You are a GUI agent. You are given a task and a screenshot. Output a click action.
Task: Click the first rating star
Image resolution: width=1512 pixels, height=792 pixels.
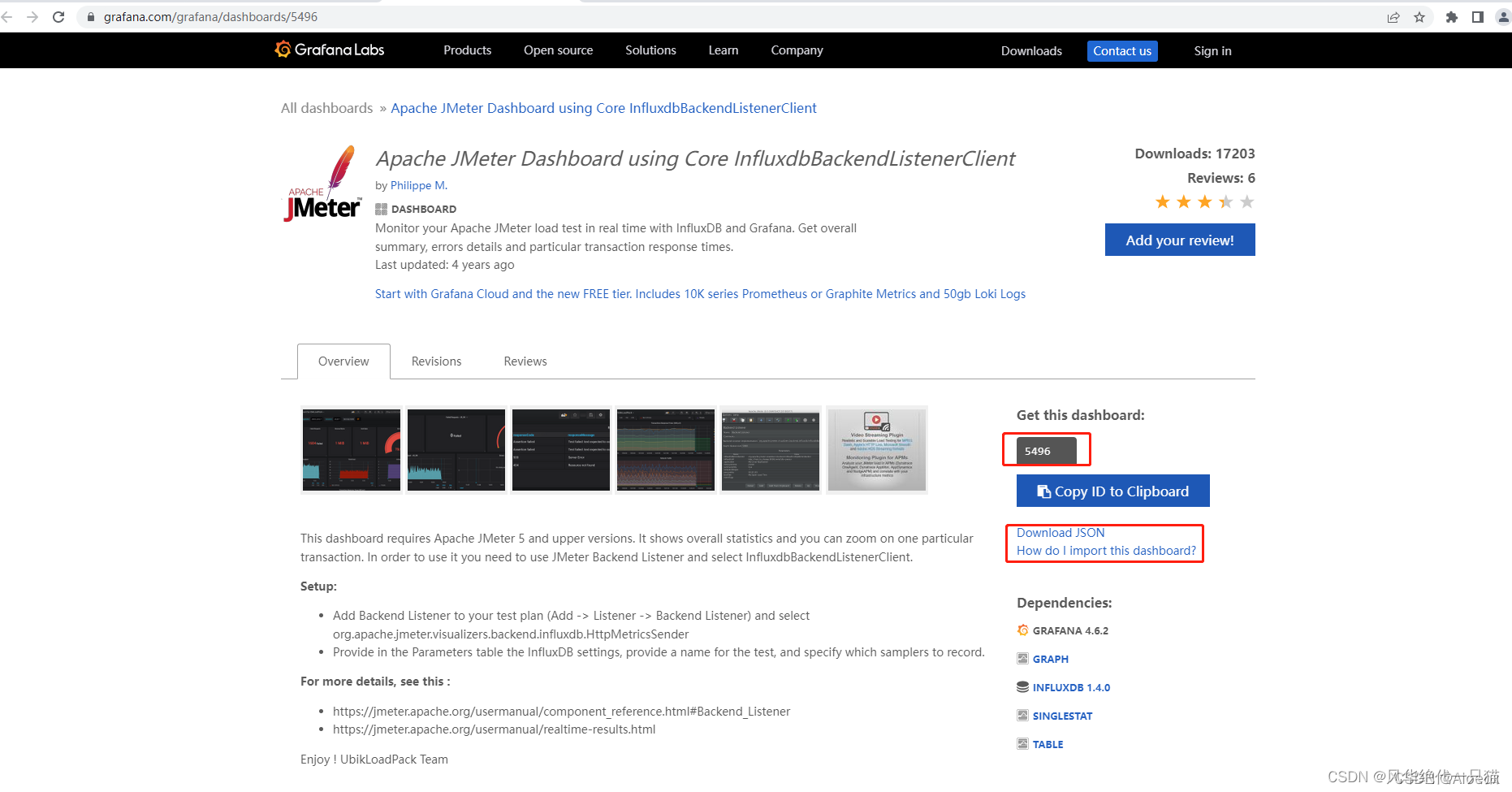tap(1163, 201)
